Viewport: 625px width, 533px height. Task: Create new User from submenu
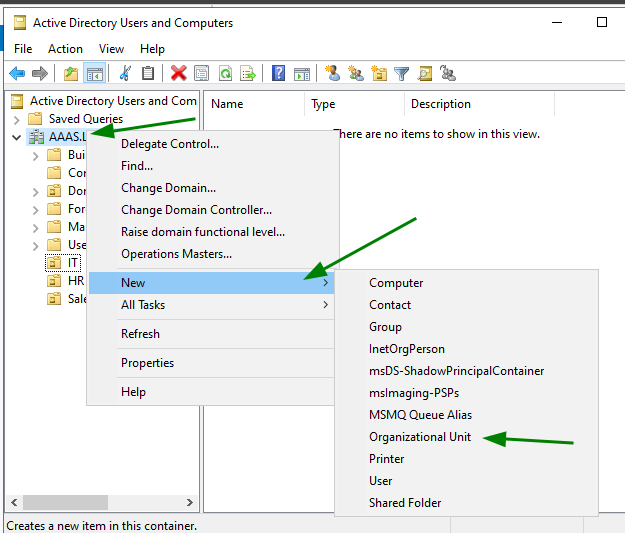(466, 481)
